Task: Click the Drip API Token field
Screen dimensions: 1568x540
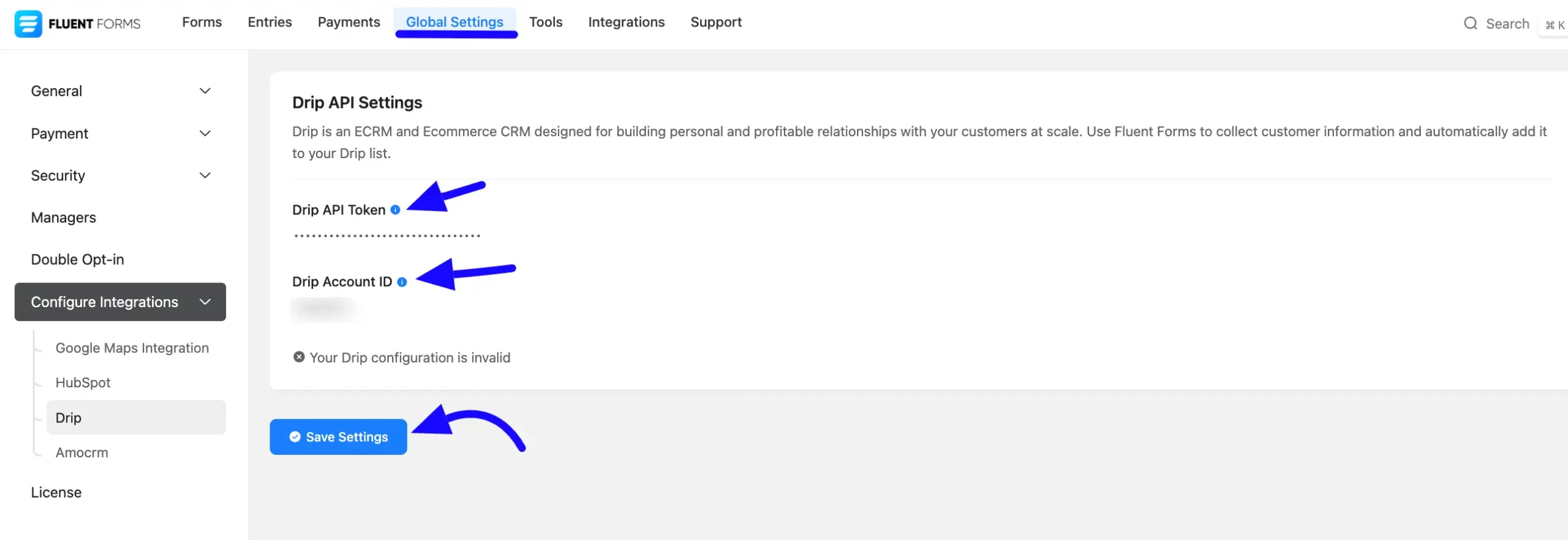Action: click(x=387, y=236)
